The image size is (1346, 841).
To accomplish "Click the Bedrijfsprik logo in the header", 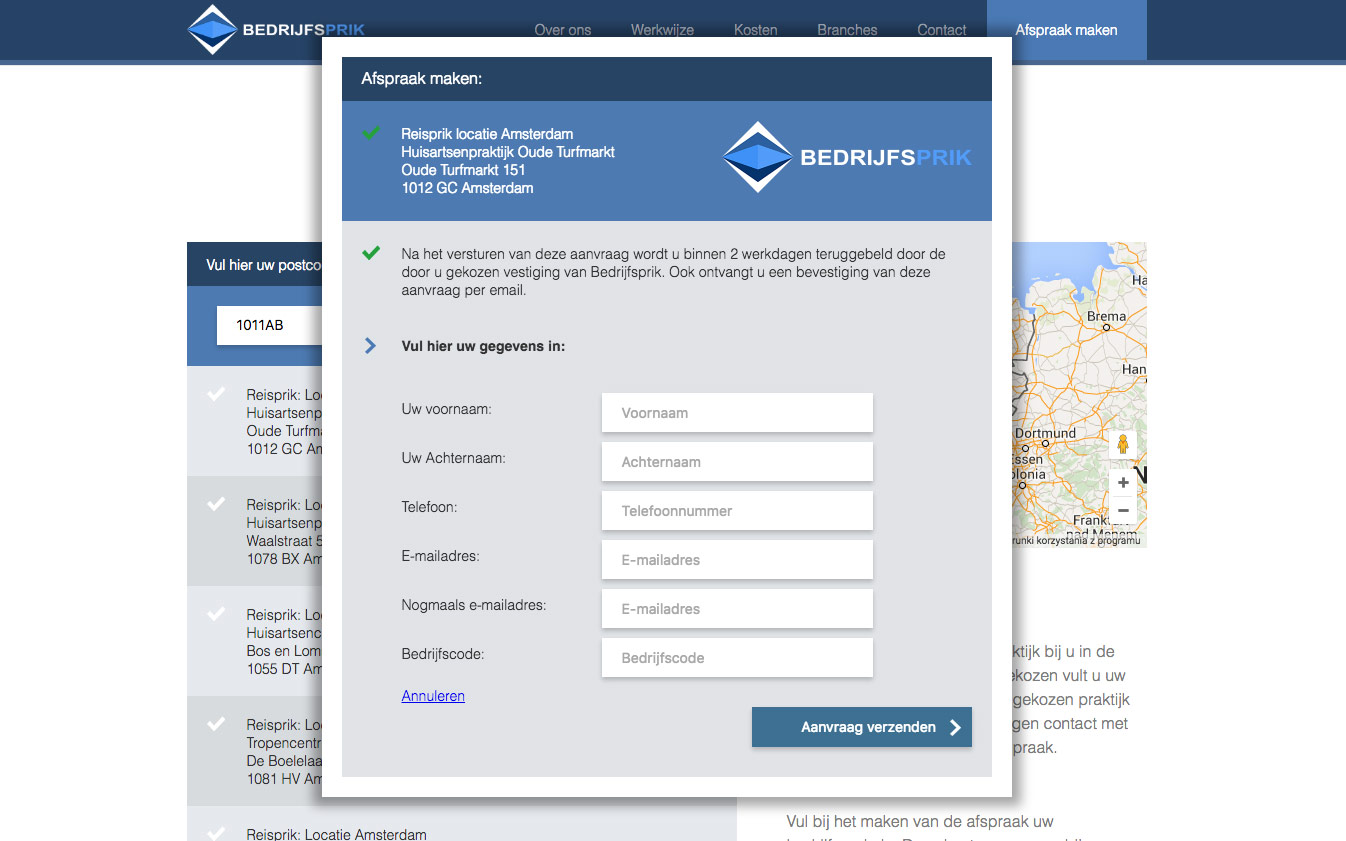I will 276,30.
